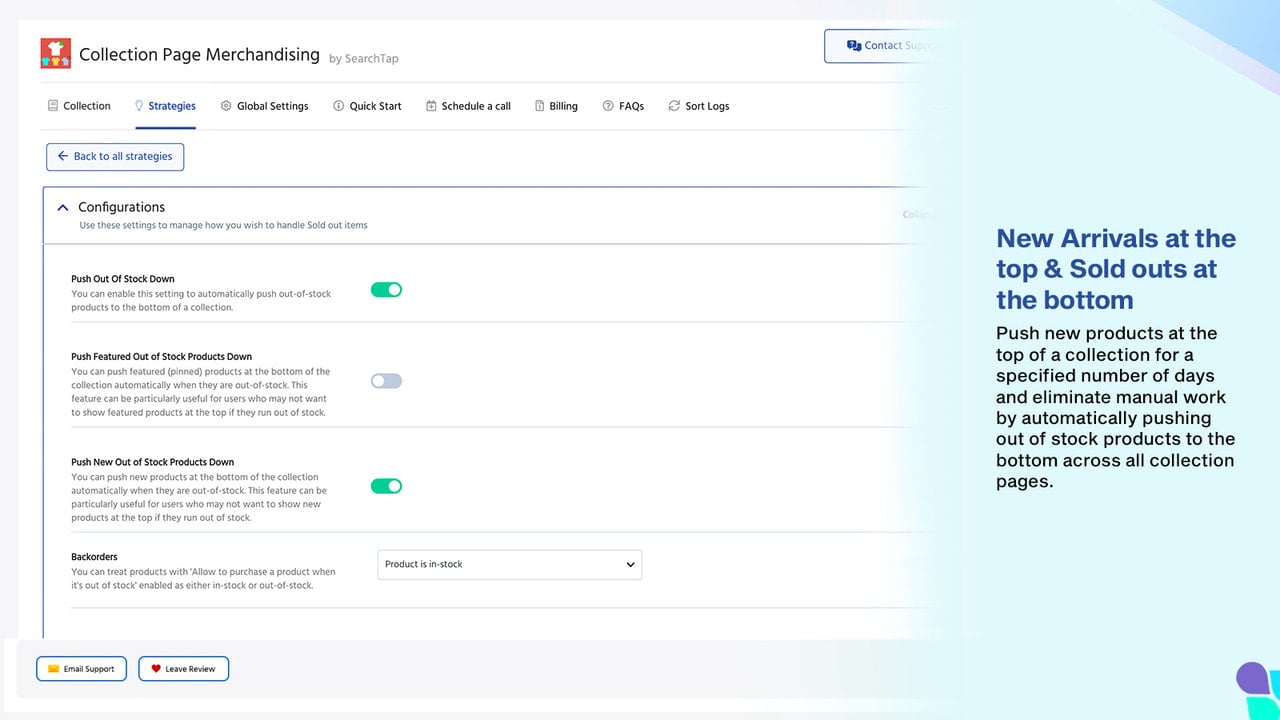The image size is (1280, 720).
Task: Open the Schedule a call tab
Action: click(468, 106)
